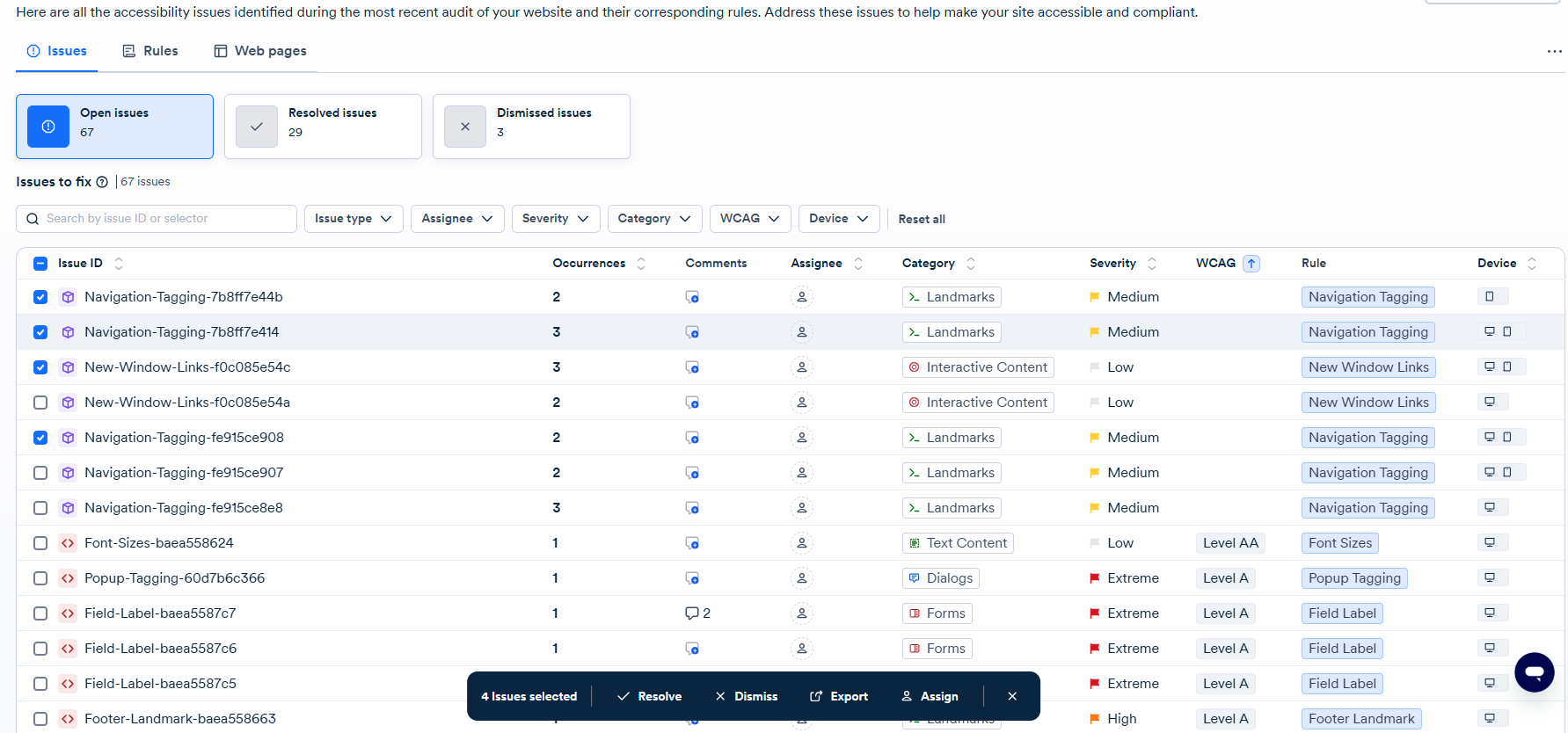Focus the issue ID search field

coord(157,219)
